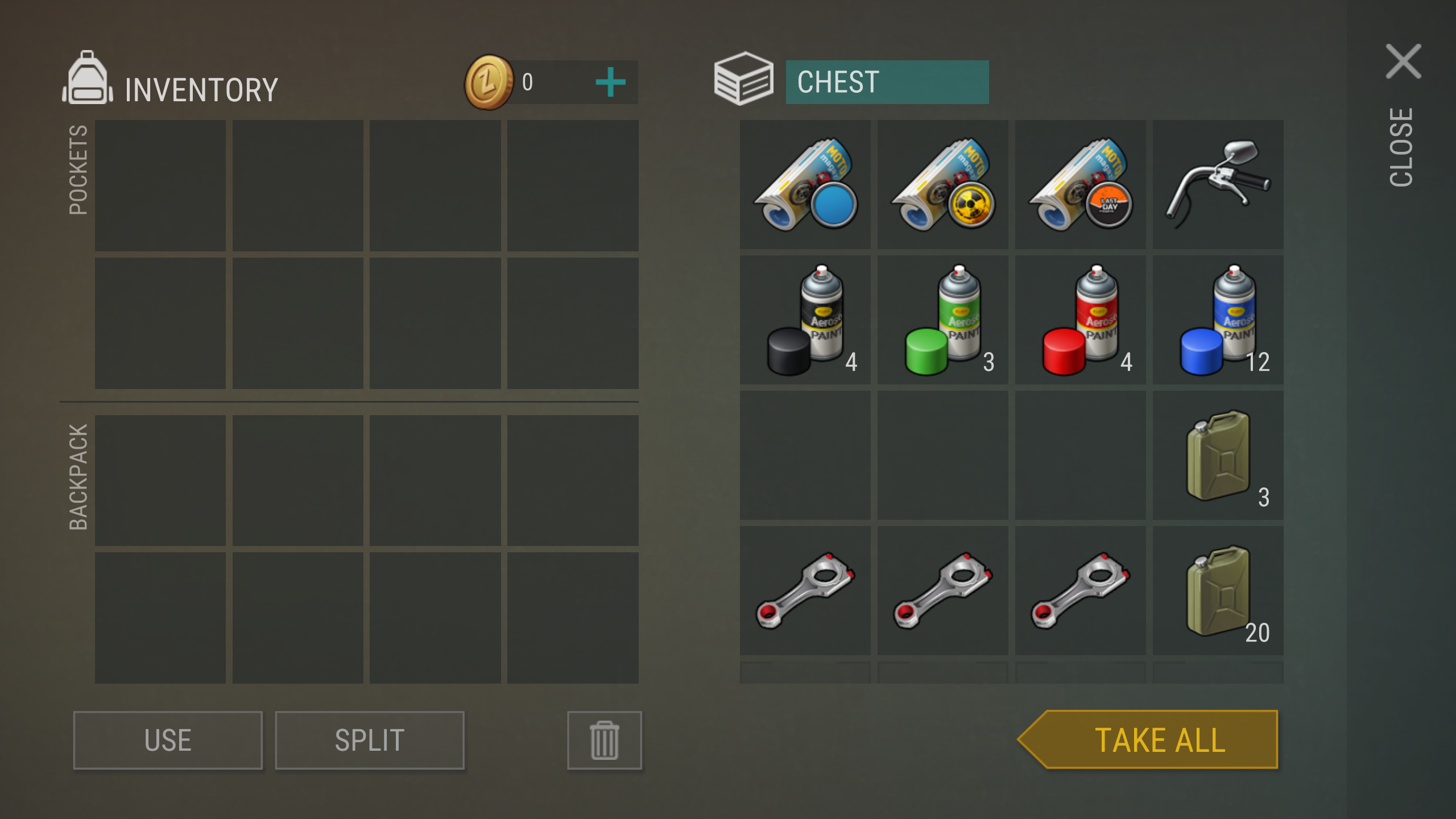The height and width of the screenshot is (819, 1456).
Task: Select the first empty pocket slot
Action: click(160, 185)
